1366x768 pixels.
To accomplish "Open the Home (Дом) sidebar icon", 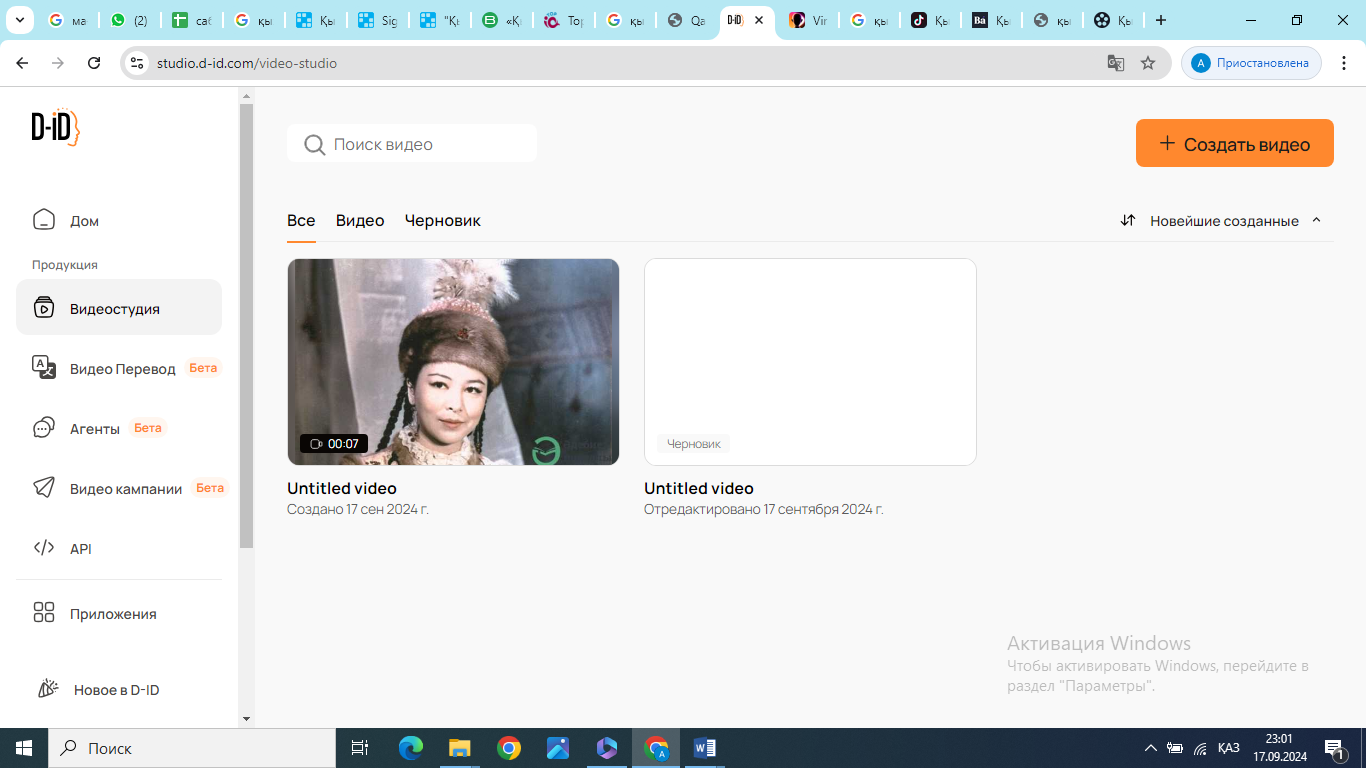I will pyautogui.click(x=43, y=220).
